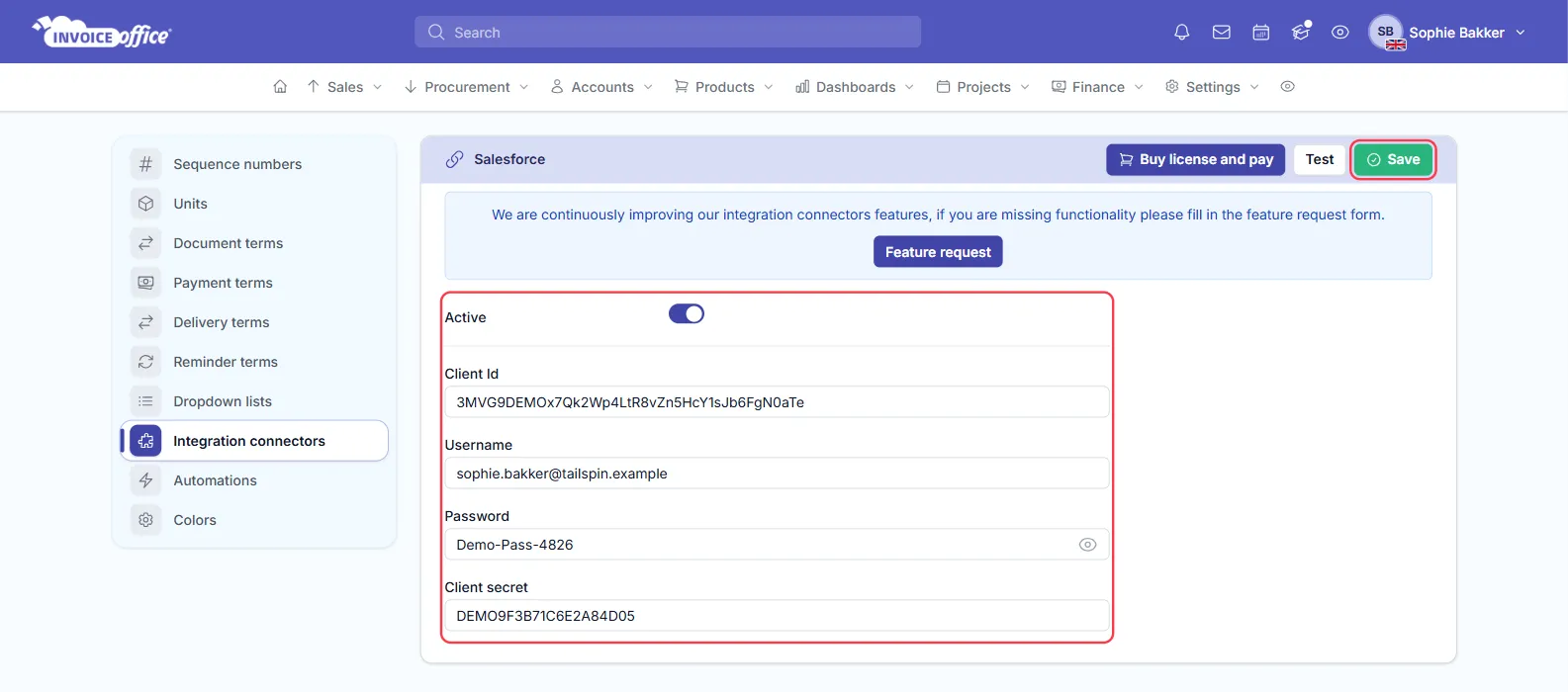Go to home icon in navigation bar
The width and height of the screenshot is (1568, 692).
tap(280, 87)
